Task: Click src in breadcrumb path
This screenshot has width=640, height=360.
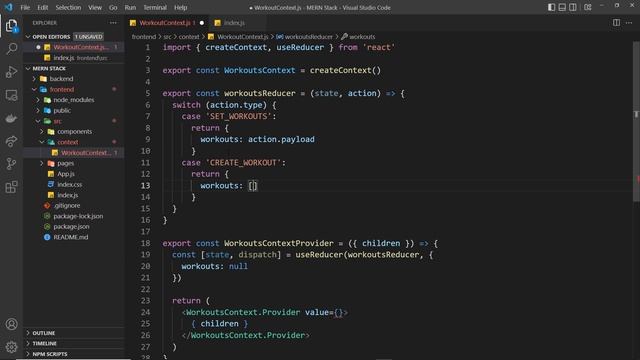Action: (167, 37)
